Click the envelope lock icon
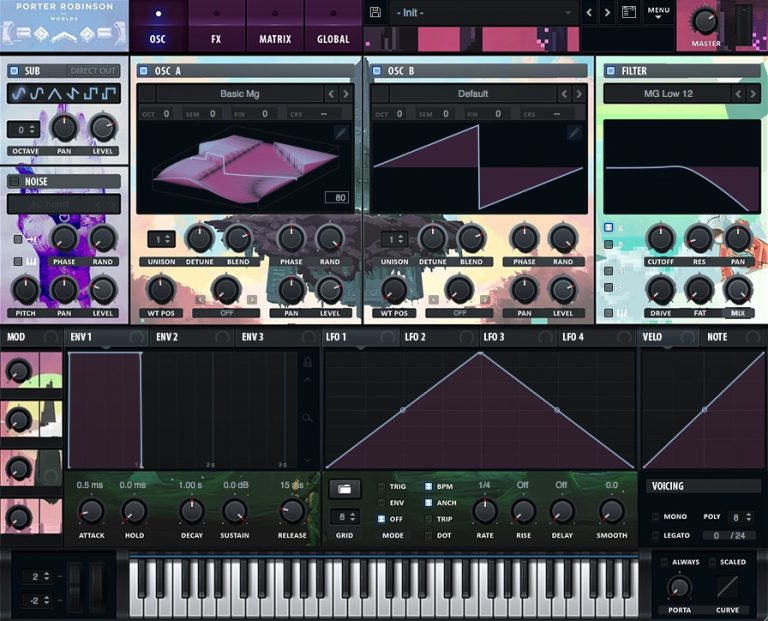 click(308, 362)
